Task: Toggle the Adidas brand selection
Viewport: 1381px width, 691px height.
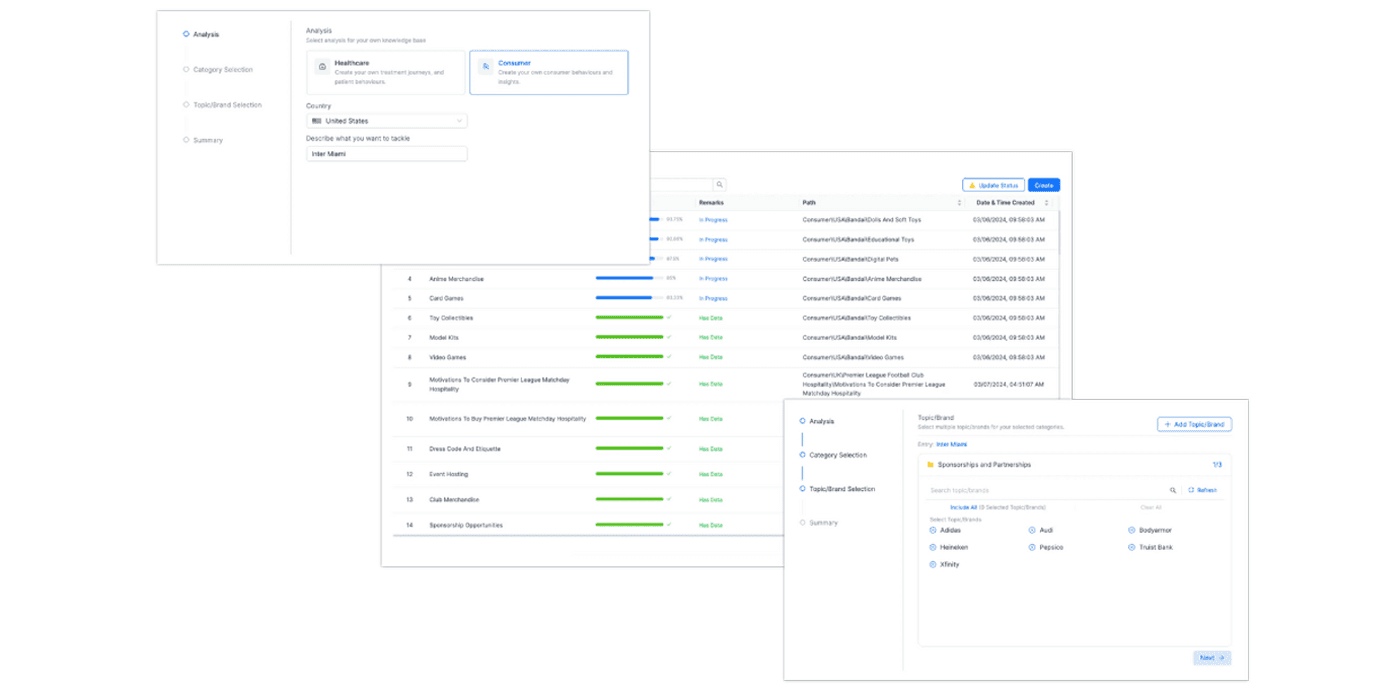Action: point(933,531)
